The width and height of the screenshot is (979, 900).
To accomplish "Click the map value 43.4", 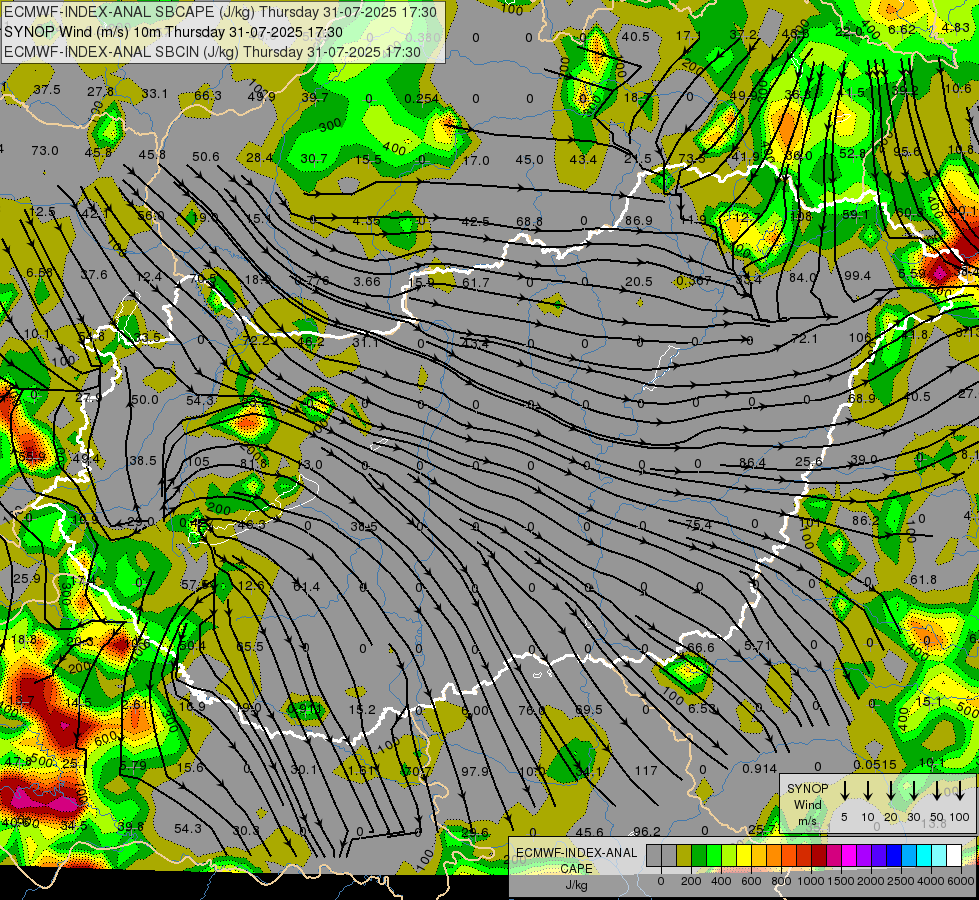I will 583,159.
